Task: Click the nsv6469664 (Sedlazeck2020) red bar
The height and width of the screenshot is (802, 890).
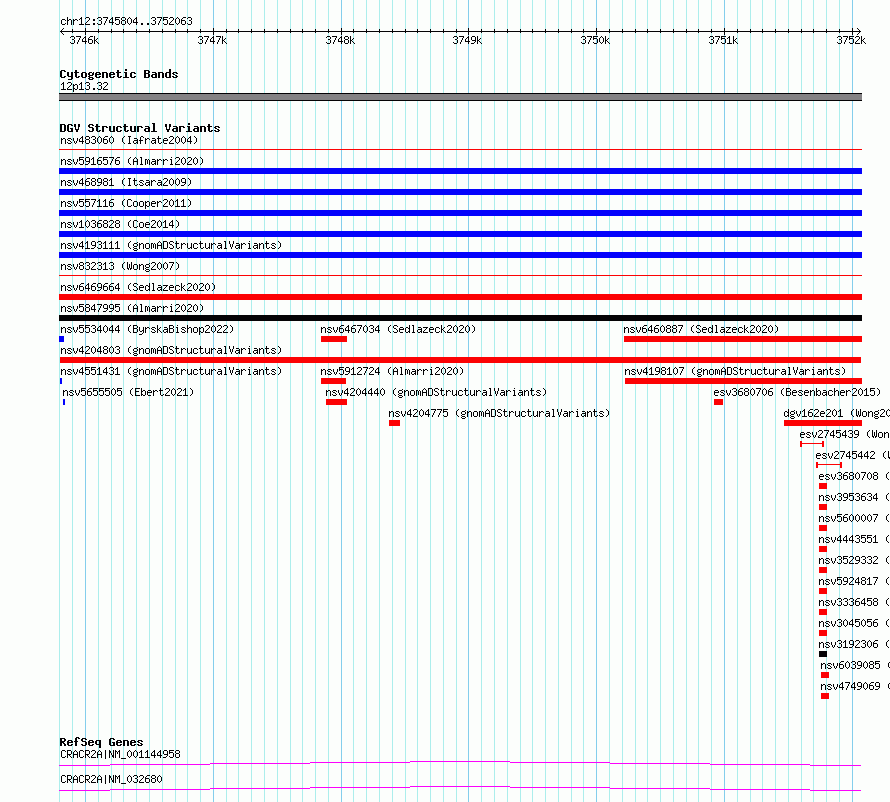Action: (460, 297)
